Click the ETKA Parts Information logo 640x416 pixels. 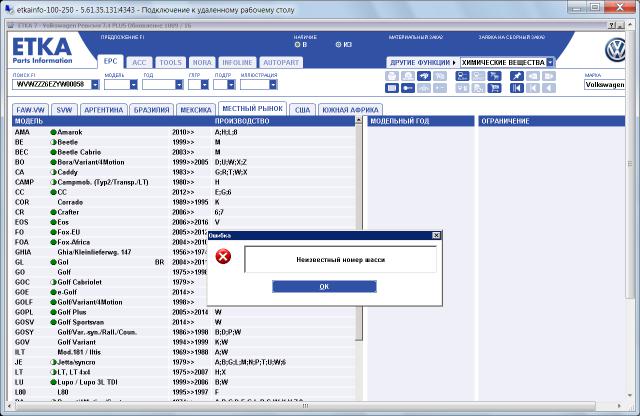tap(42, 51)
